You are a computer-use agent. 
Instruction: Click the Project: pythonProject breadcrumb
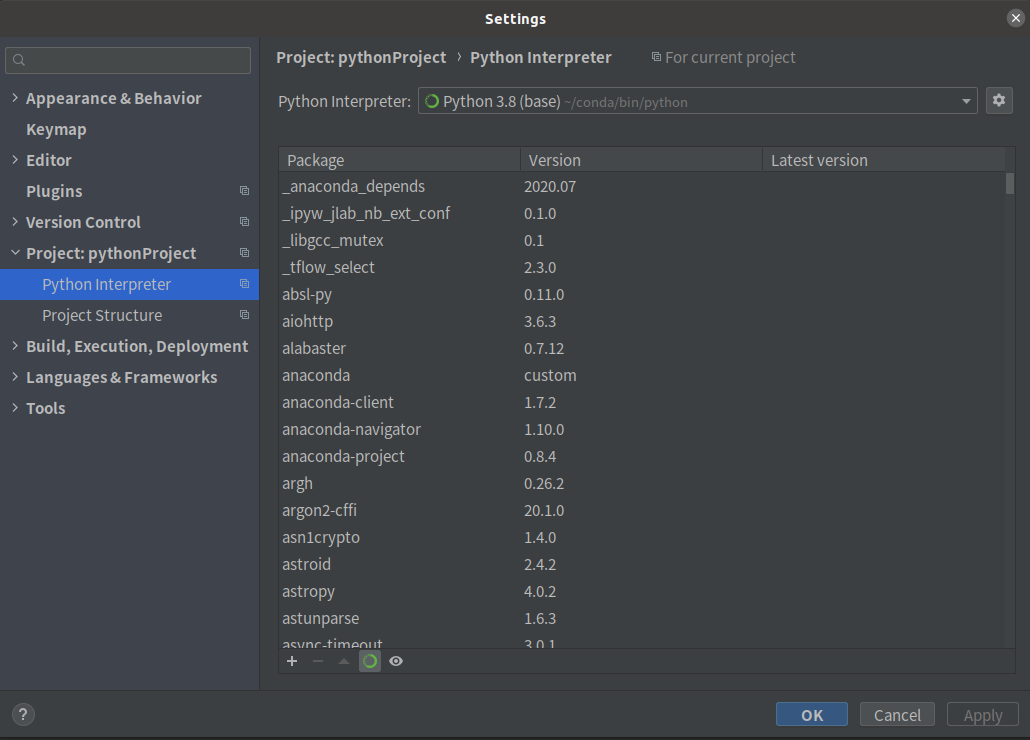(x=361, y=57)
